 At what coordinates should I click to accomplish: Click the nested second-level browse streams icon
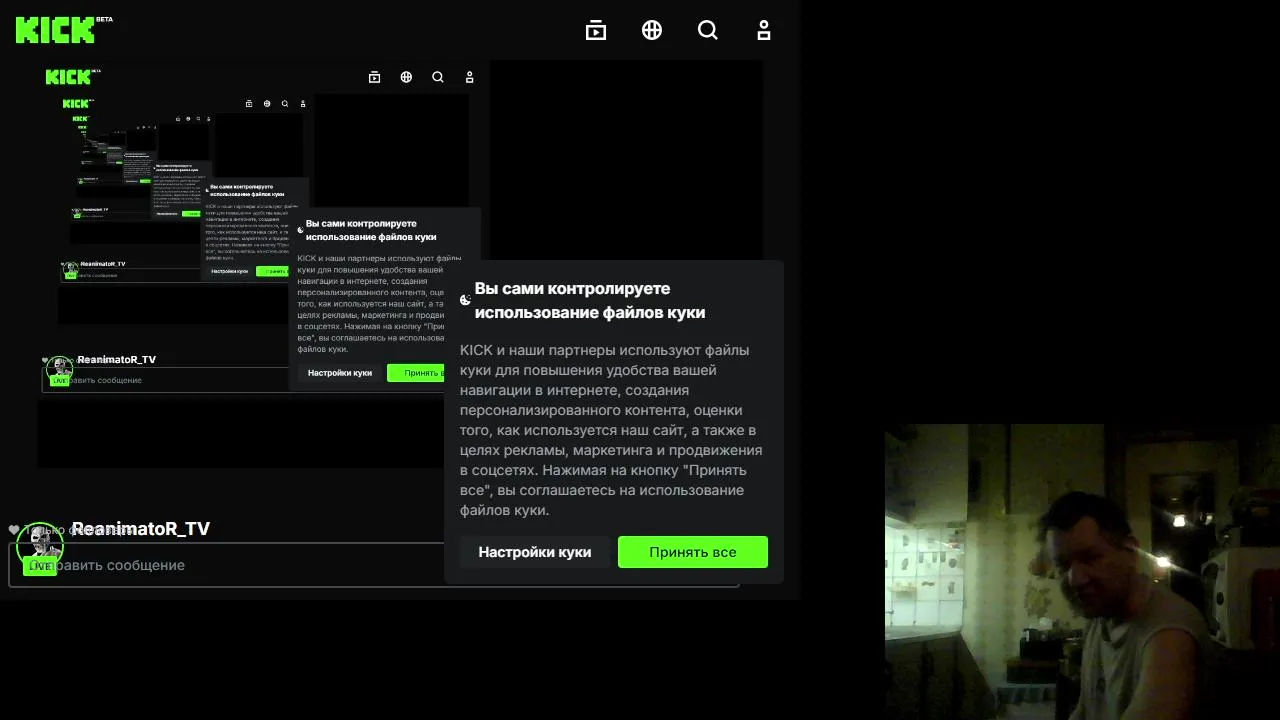click(375, 77)
